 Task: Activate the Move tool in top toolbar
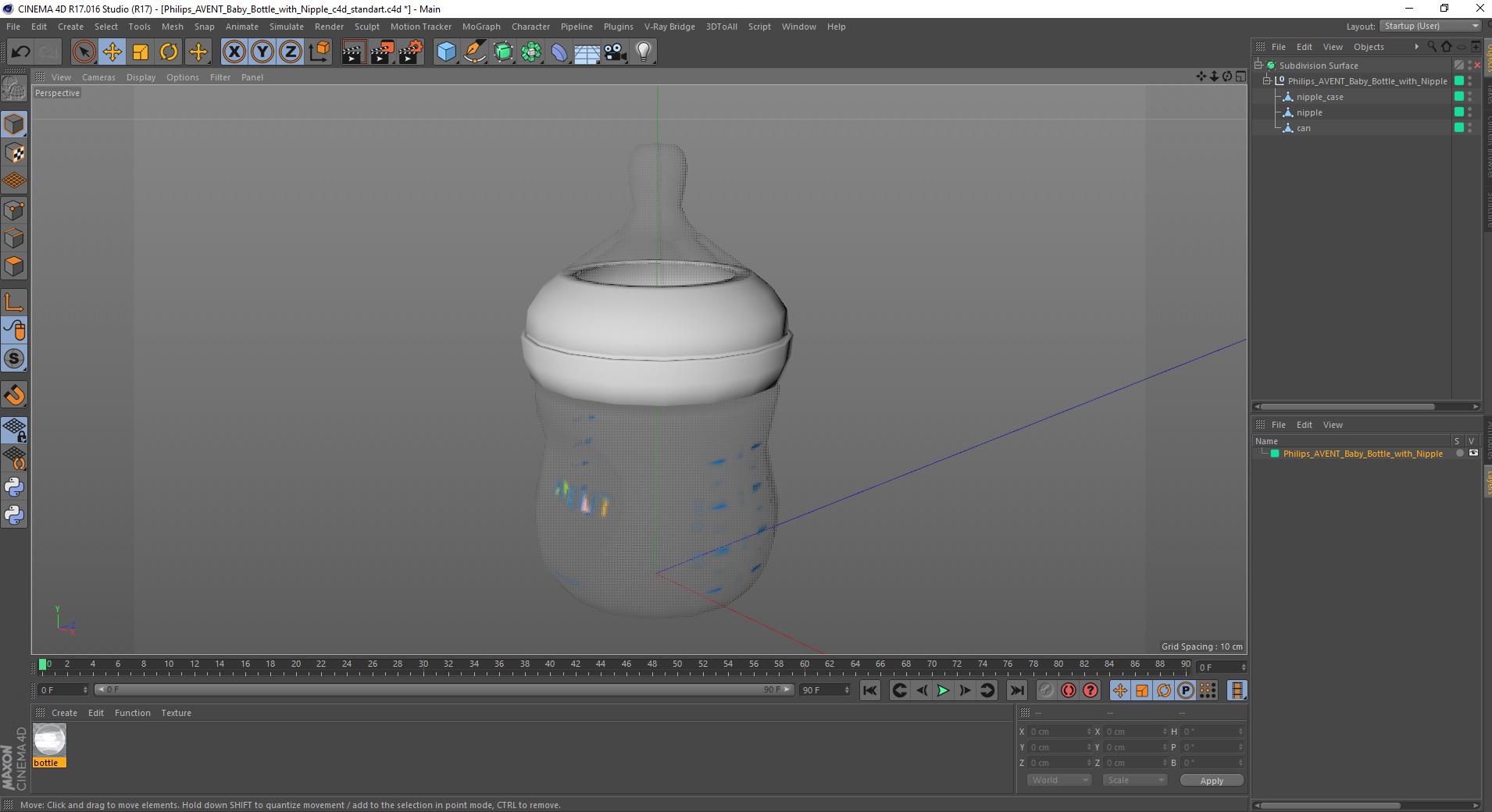pyautogui.click(x=112, y=52)
